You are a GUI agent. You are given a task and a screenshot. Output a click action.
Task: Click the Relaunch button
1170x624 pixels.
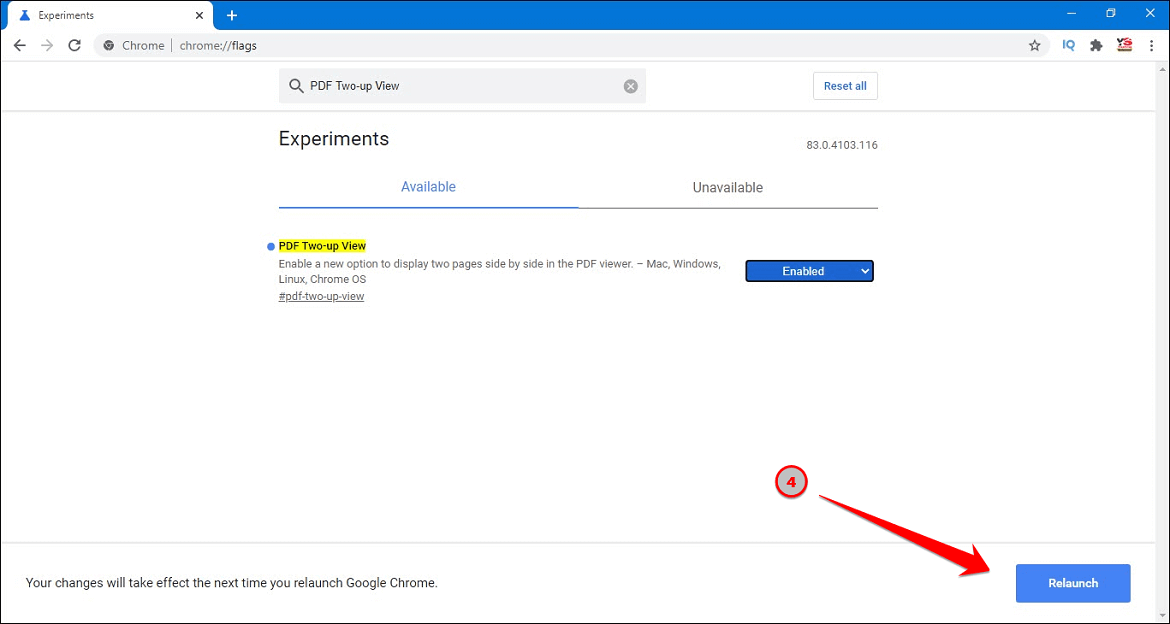coord(1073,583)
